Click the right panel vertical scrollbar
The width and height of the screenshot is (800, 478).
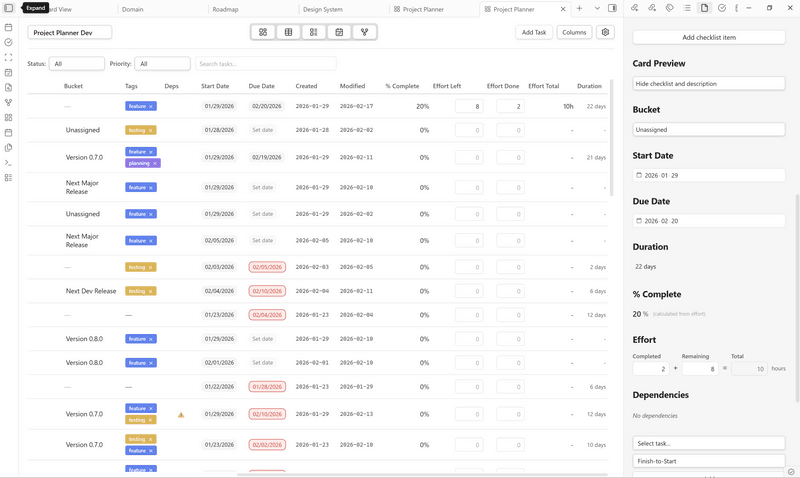[797, 298]
